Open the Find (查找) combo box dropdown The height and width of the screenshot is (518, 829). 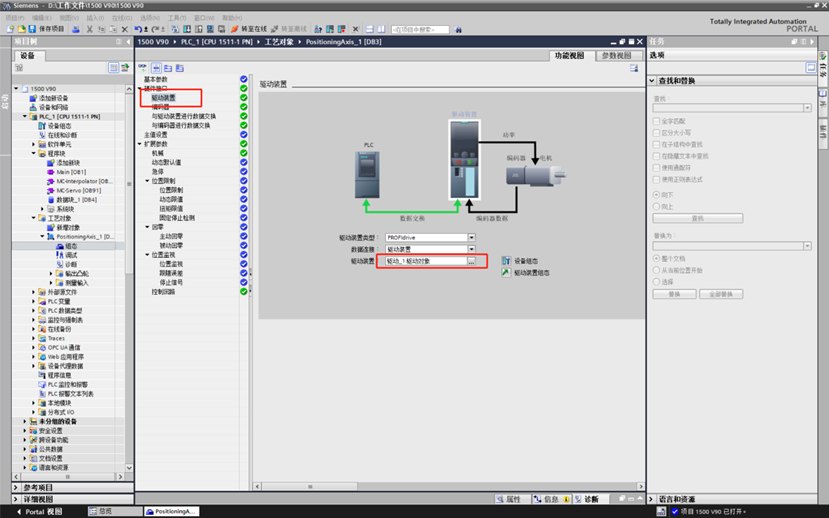pos(807,108)
